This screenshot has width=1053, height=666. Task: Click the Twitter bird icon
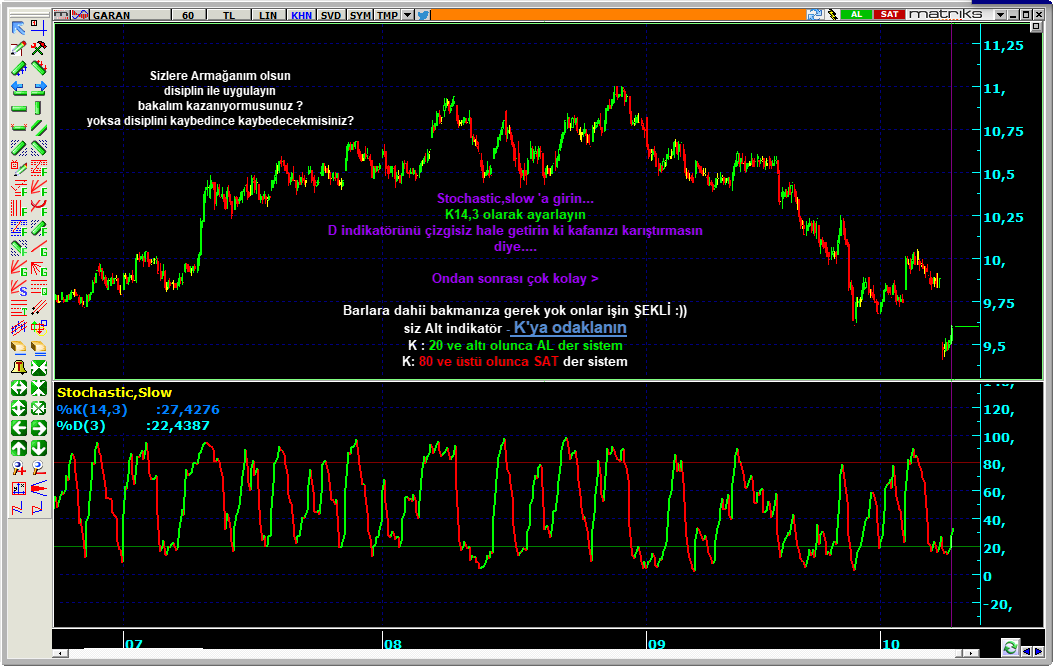coord(423,15)
